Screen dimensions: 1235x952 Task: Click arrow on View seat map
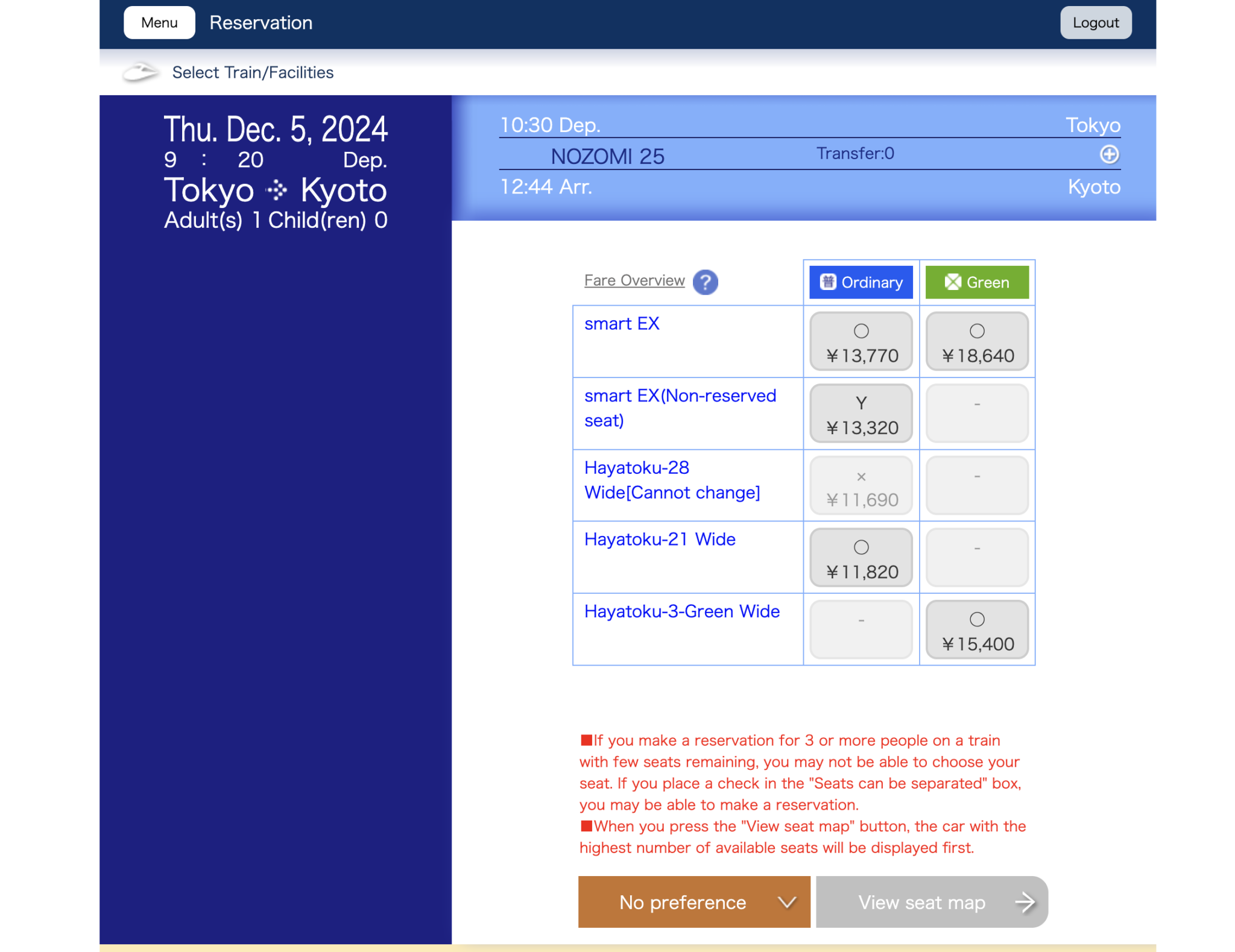click(x=1025, y=902)
